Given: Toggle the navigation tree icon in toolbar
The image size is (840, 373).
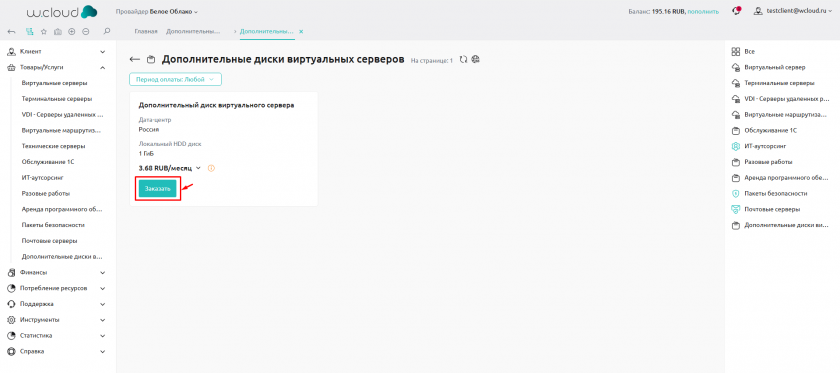Looking at the screenshot, I should (30, 32).
